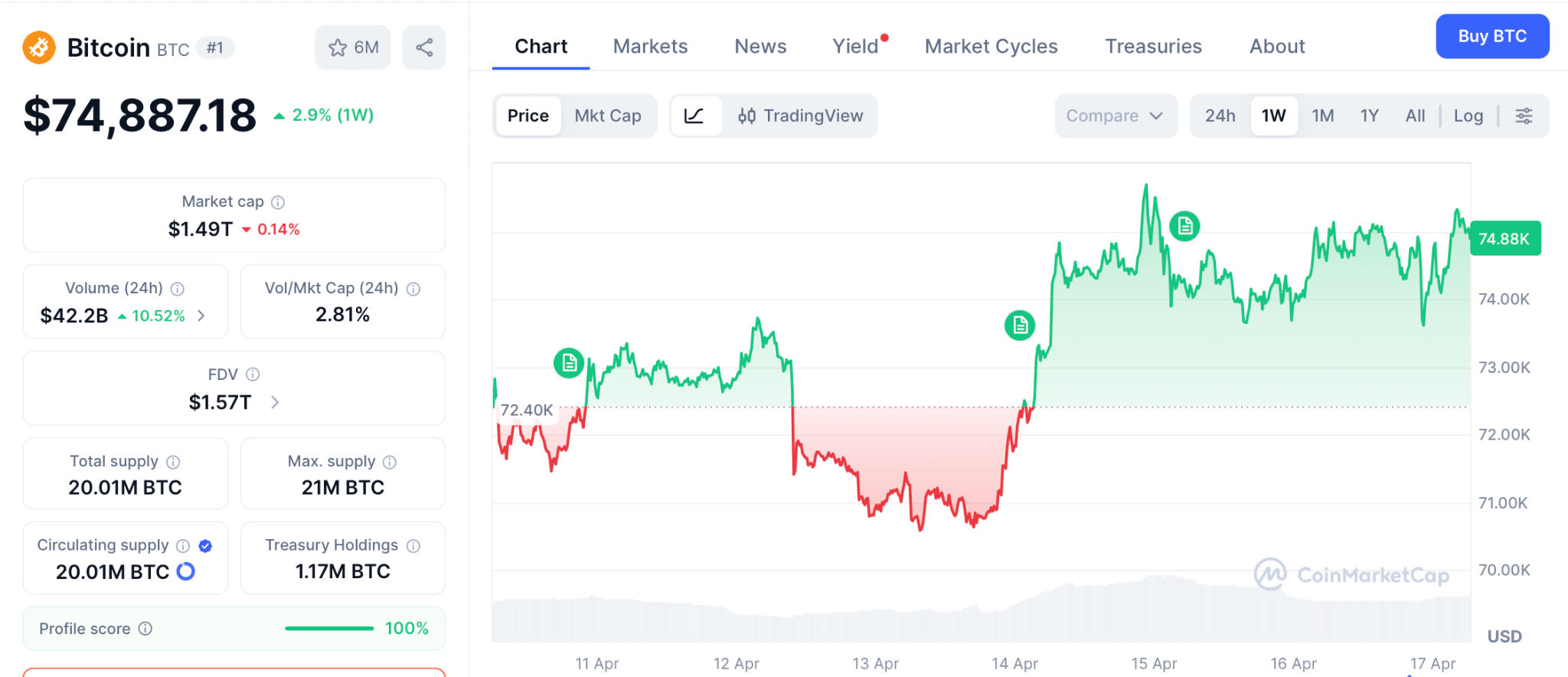Switch chart to Mkt Cap view
Viewport: 1568px width, 677px height.
pos(607,116)
